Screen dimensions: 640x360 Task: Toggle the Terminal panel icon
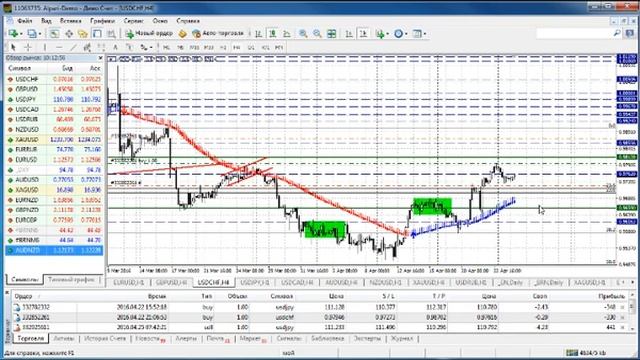point(97,34)
